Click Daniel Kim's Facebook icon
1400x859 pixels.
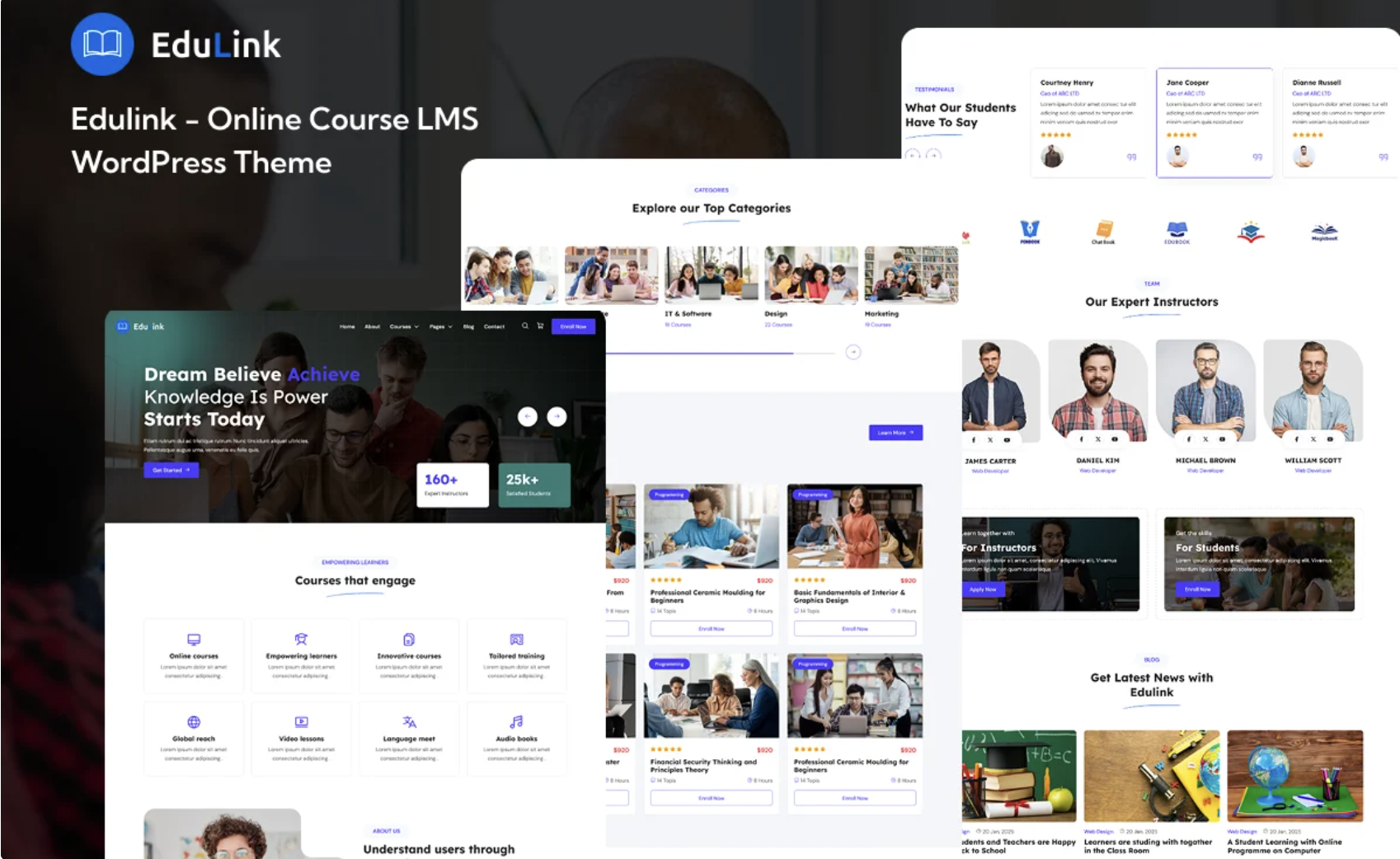pyautogui.click(x=1082, y=439)
